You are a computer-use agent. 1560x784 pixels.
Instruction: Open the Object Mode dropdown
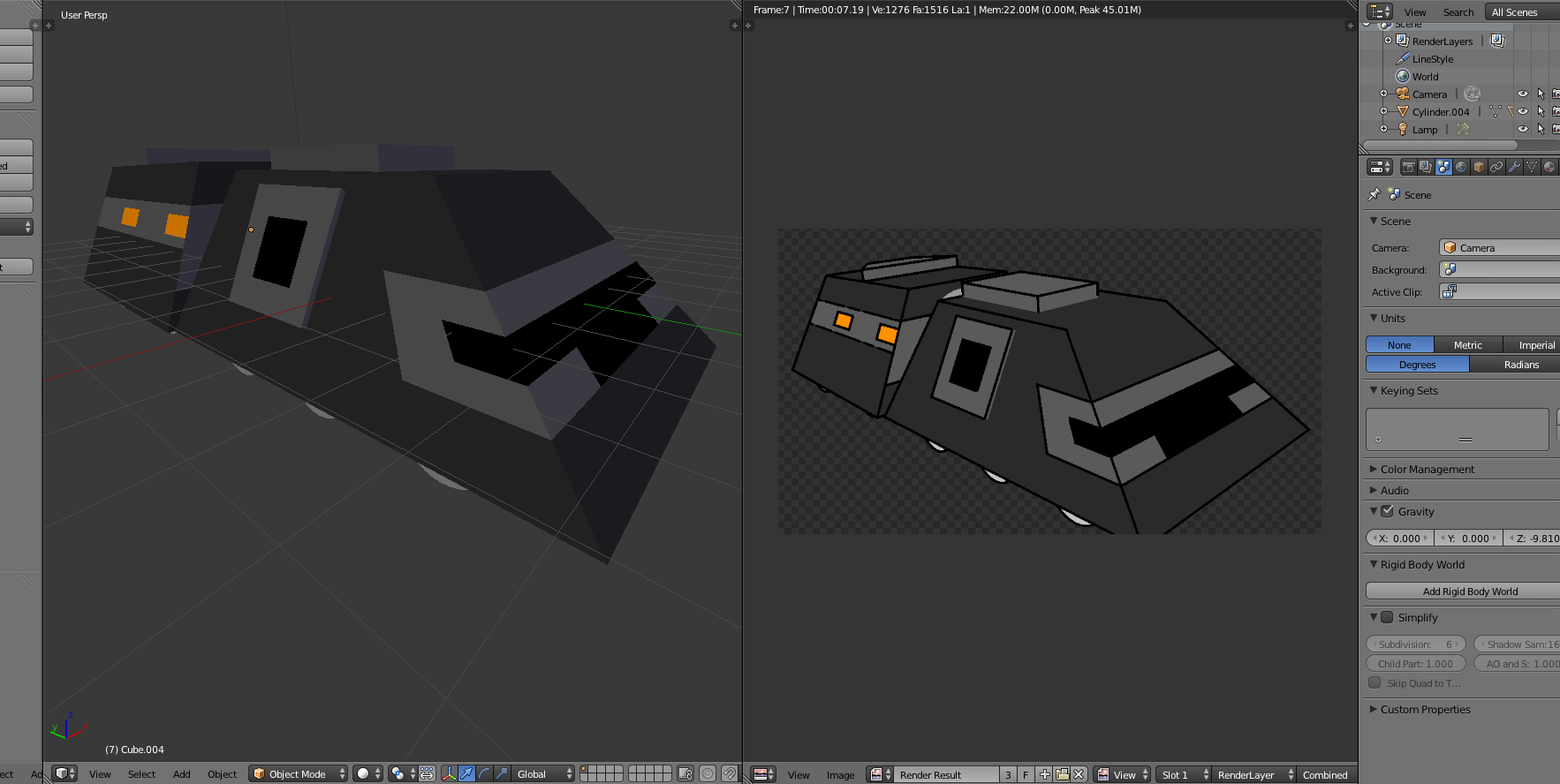coord(298,773)
